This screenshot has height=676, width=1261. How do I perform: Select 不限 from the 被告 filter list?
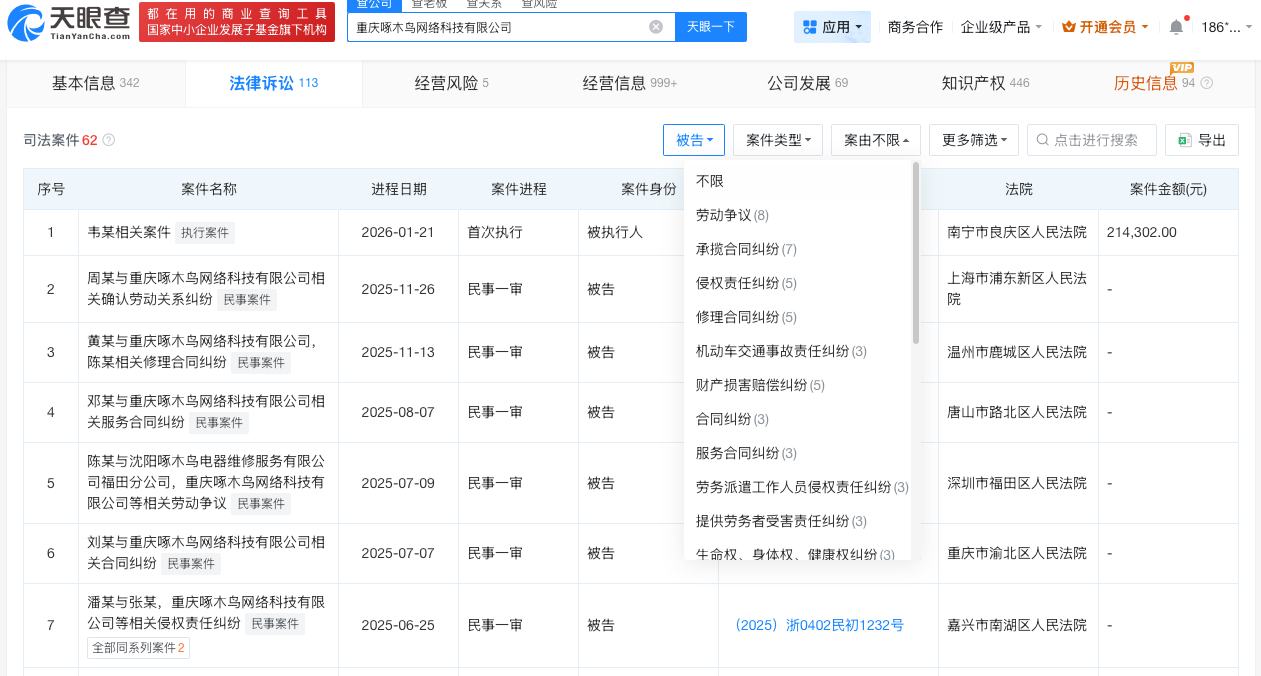pos(710,181)
